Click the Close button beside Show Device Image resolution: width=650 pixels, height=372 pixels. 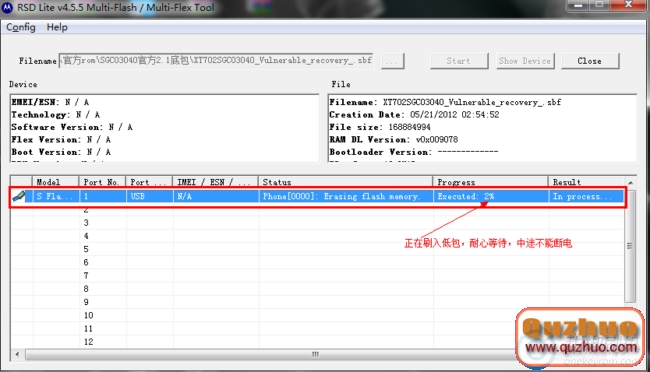coord(590,61)
